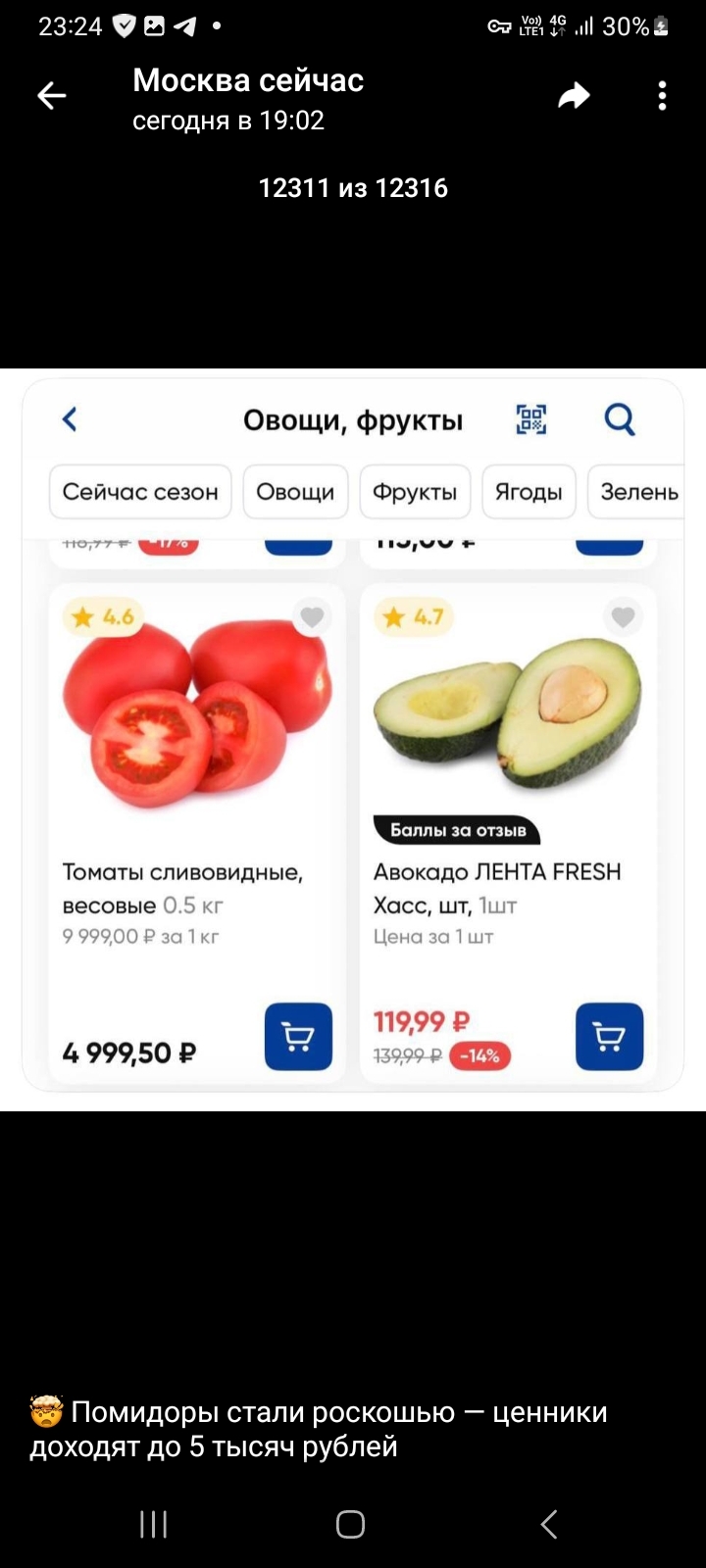Choose the Зелень category tab
This screenshot has height=1568, width=706.
638,491
